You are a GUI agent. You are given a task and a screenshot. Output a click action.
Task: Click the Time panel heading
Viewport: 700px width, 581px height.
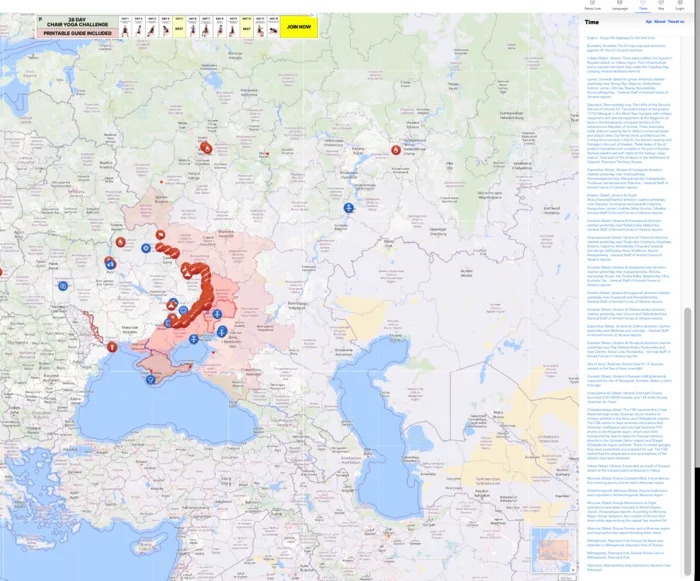click(592, 22)
